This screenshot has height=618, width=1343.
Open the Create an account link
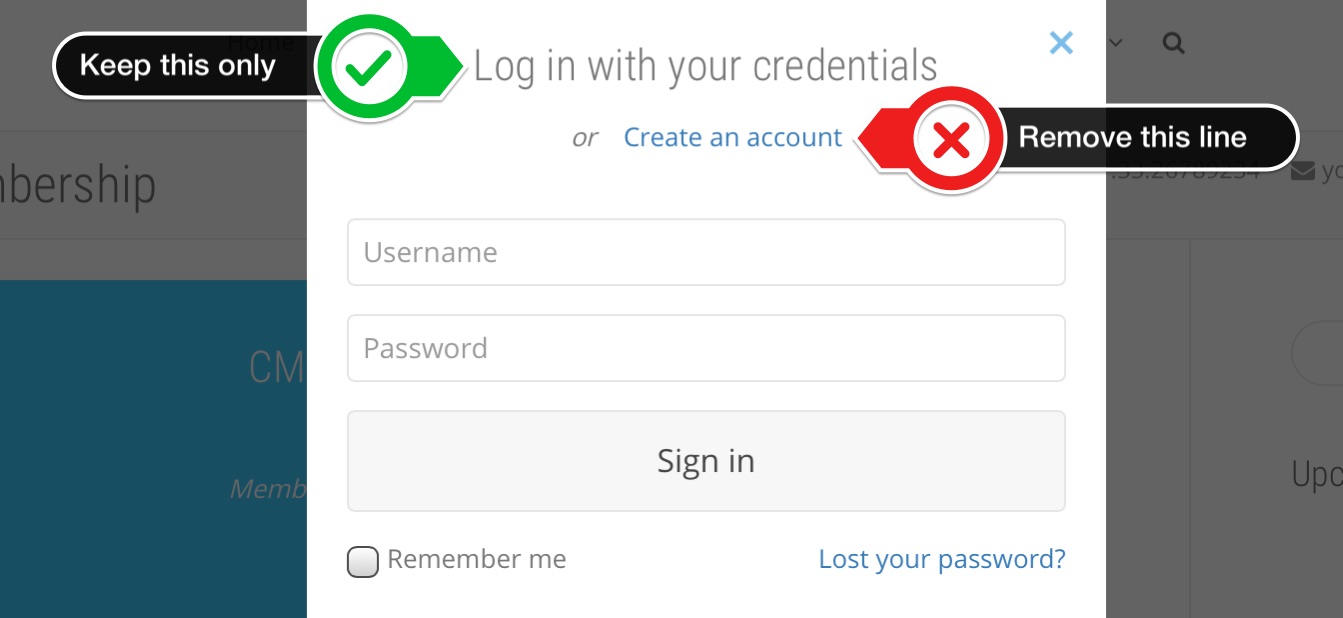[733, 138]
